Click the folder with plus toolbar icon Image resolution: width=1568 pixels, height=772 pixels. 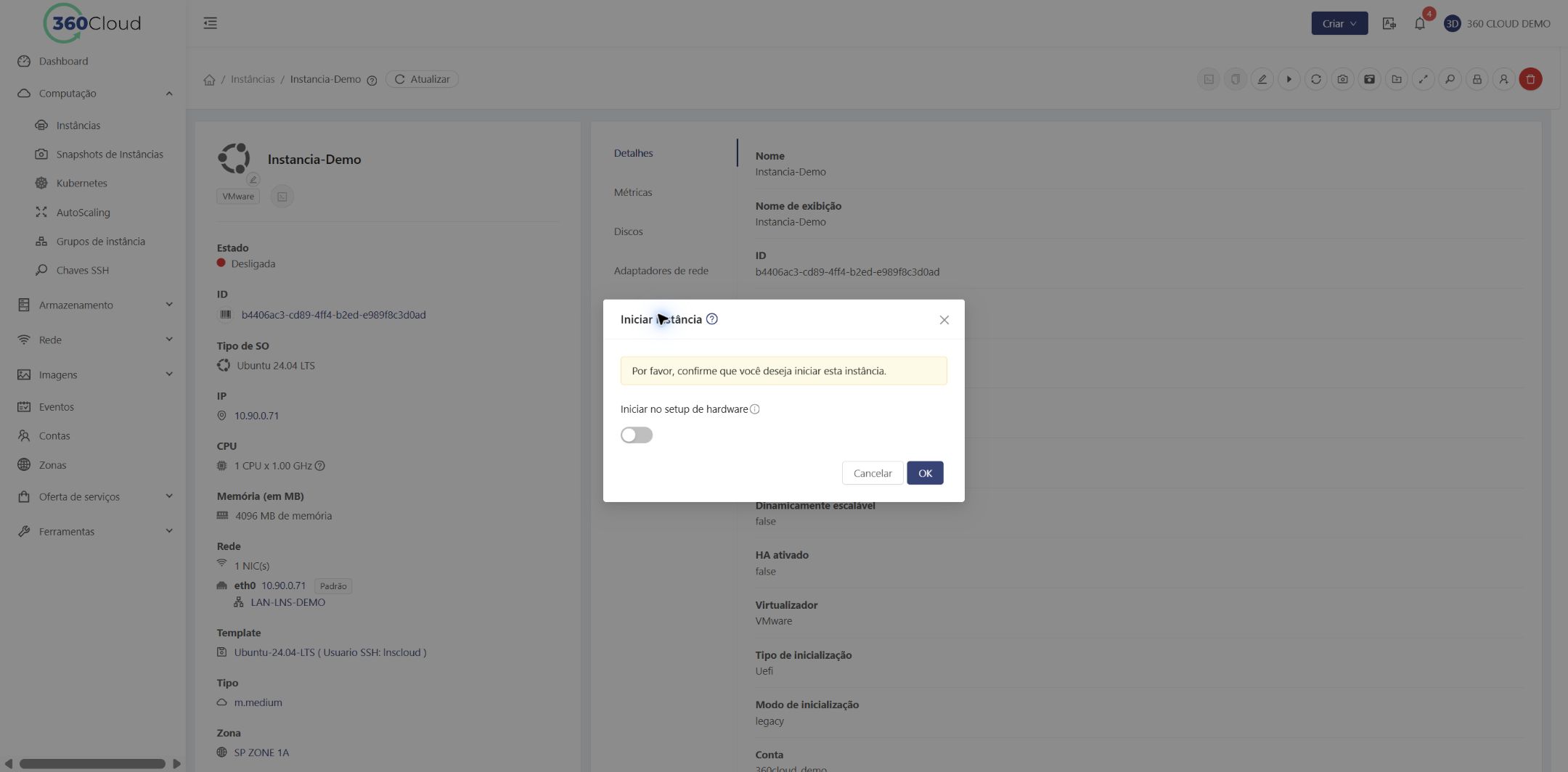(x=1396, y=79)
